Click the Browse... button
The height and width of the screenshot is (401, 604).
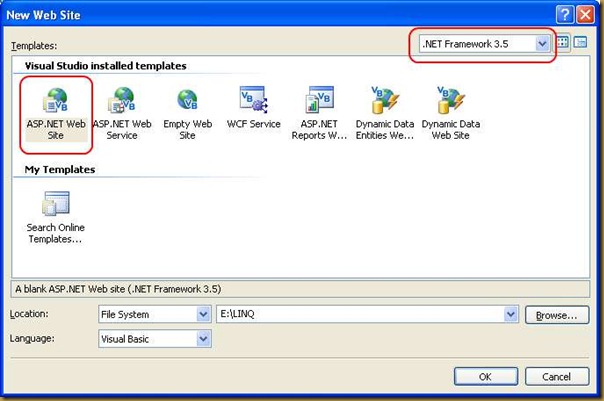[557, 315]
